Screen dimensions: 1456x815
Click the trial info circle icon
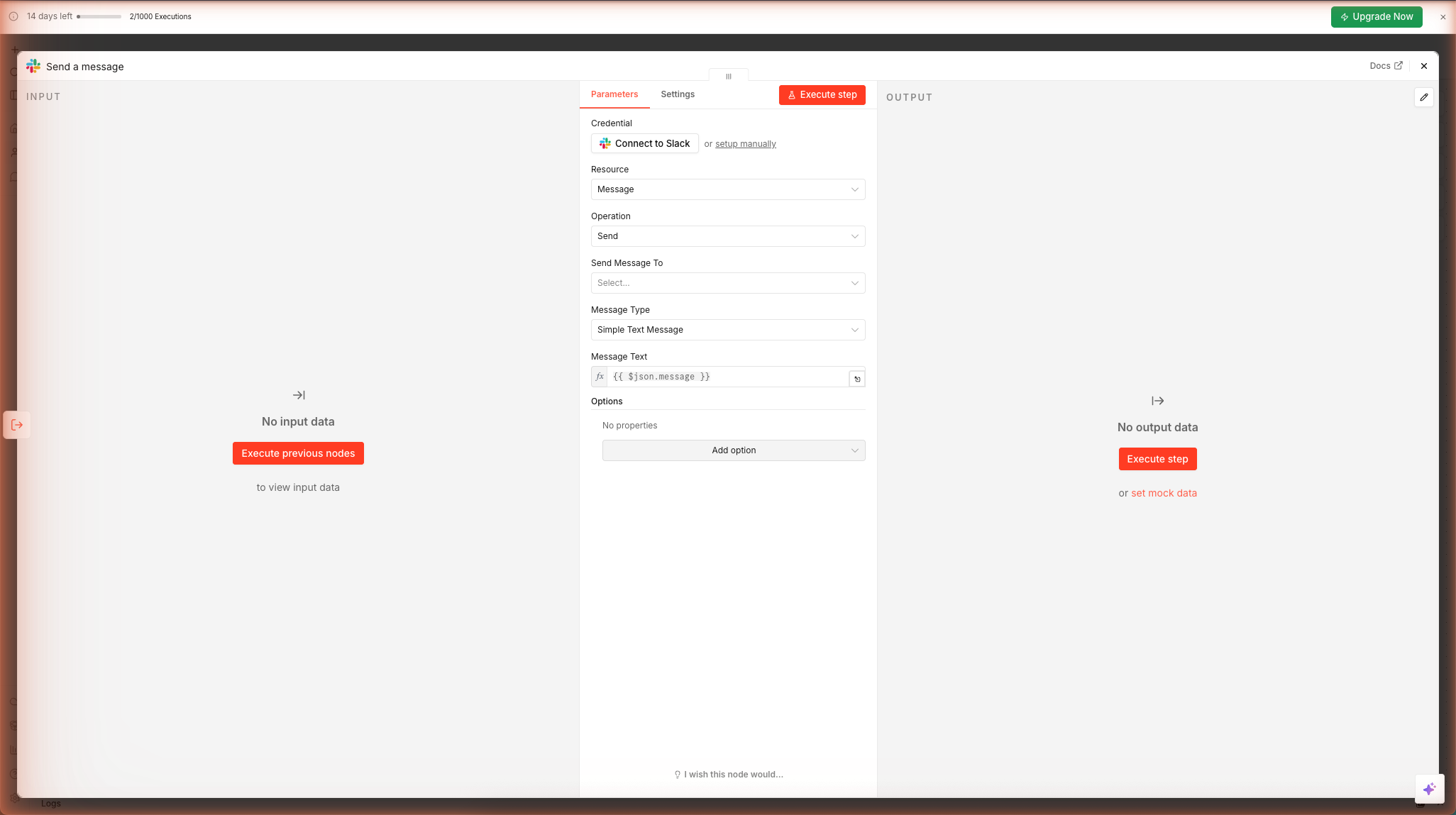click(x=13, y=16)
